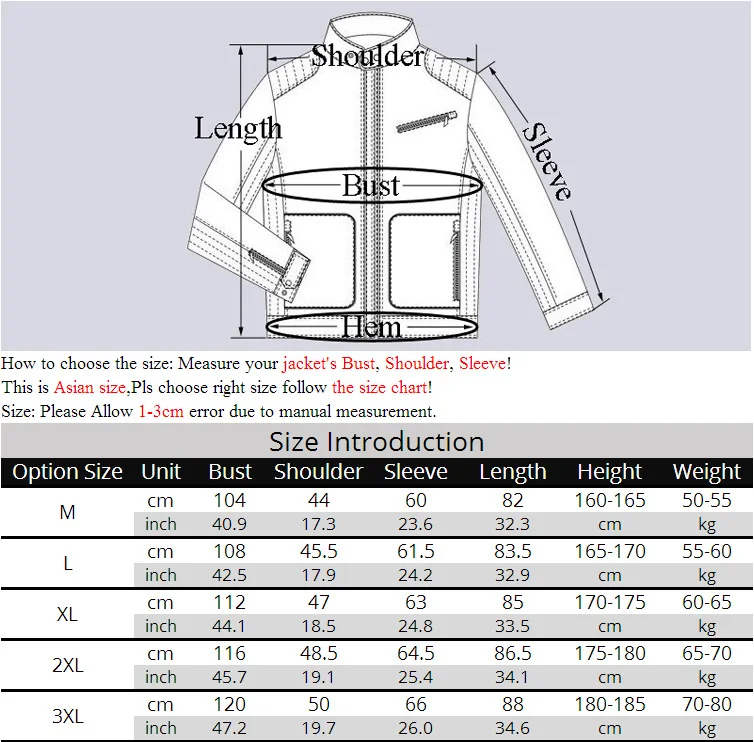The height and width of the screenshot is (742, 754).
Task: Click the M shoulder value 44
Action: (318, 500)
